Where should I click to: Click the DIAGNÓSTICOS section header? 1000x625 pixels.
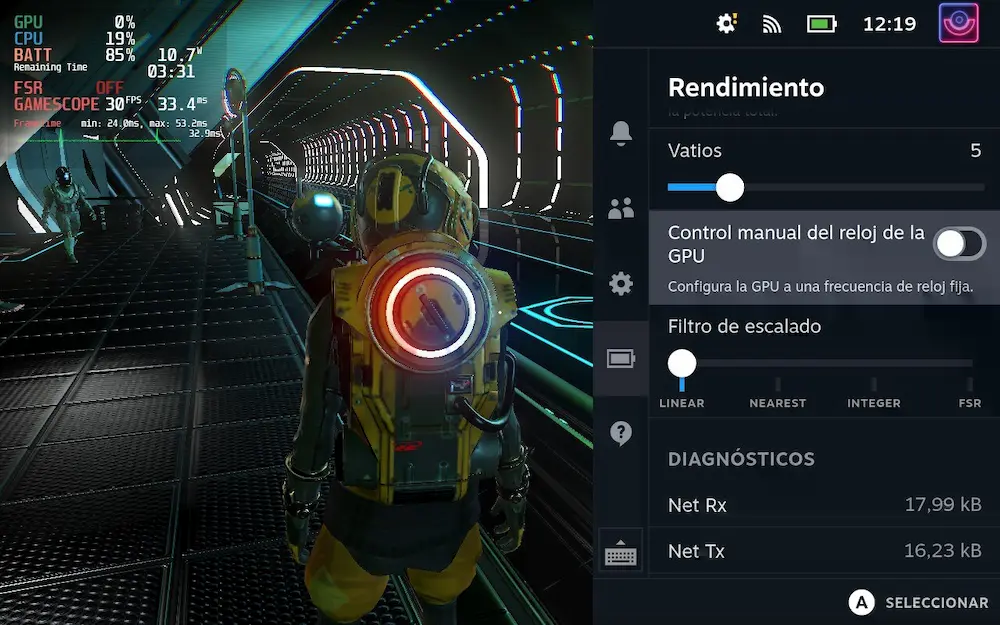click(741, 459)
